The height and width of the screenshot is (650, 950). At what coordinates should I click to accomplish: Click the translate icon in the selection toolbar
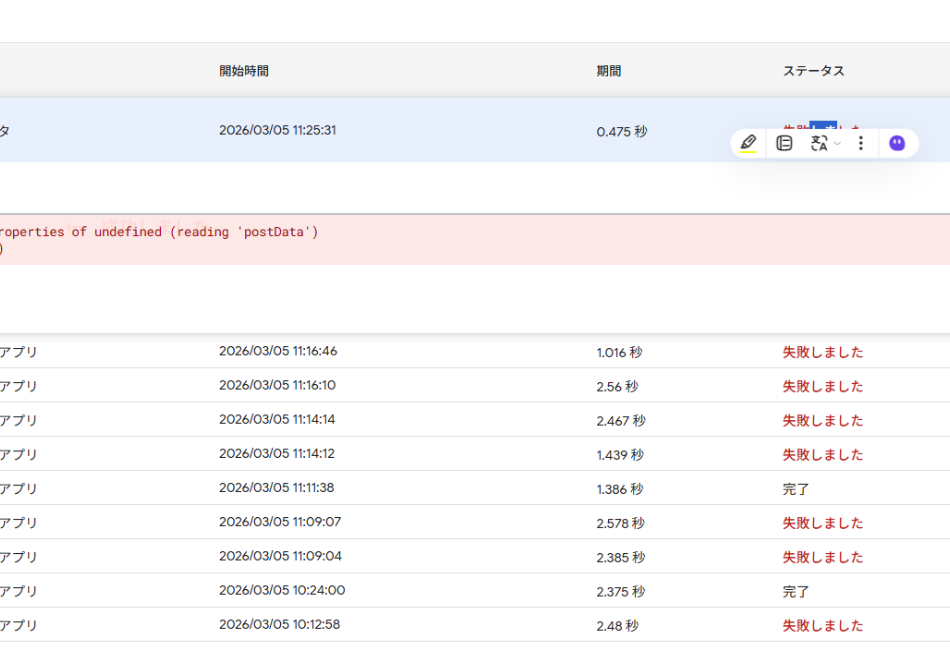tap(817, 143)
